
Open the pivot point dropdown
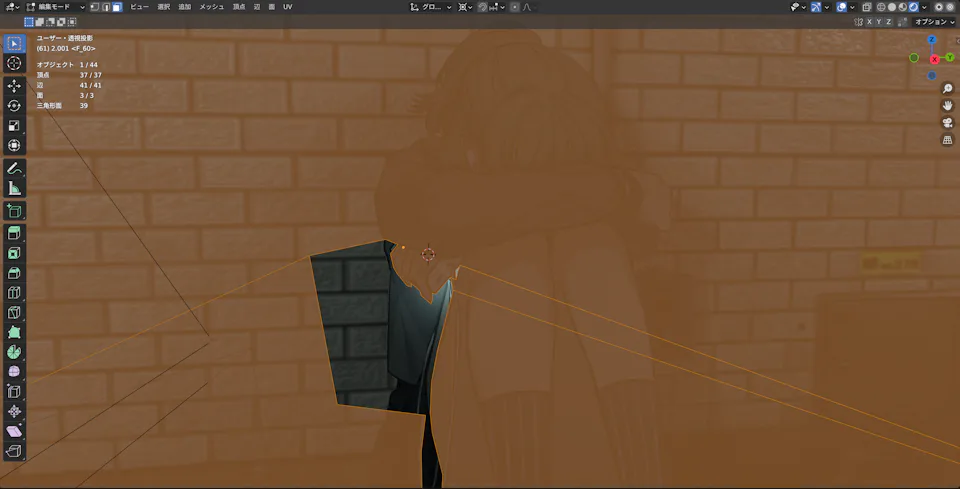(465, 7)
